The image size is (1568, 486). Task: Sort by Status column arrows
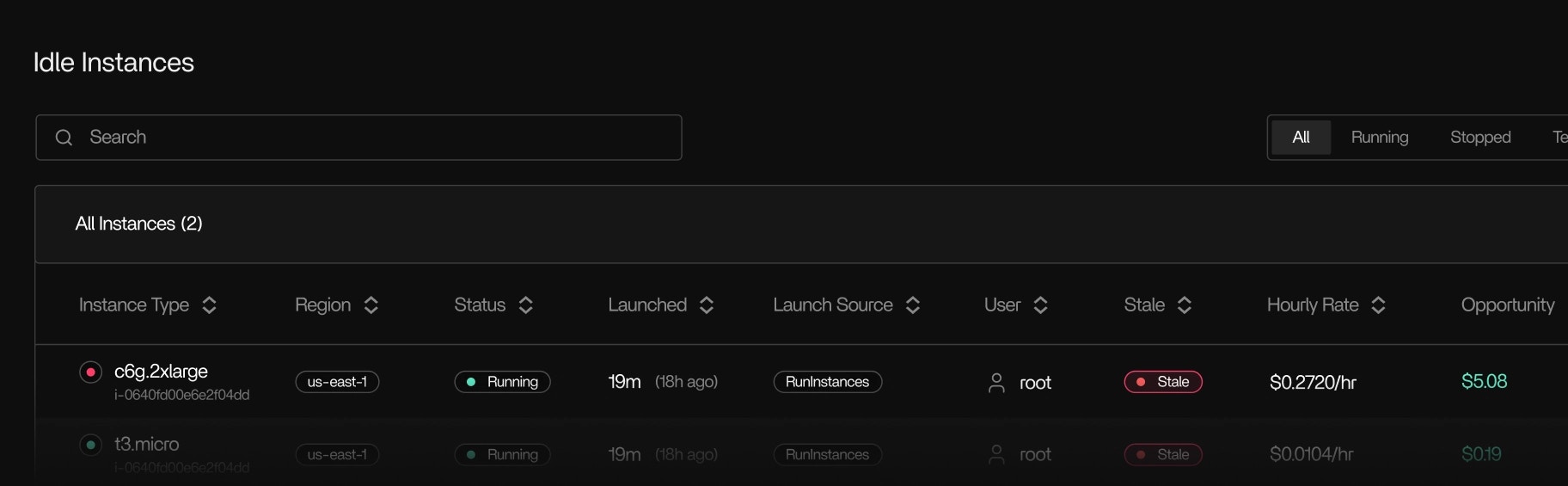[526, 305]
